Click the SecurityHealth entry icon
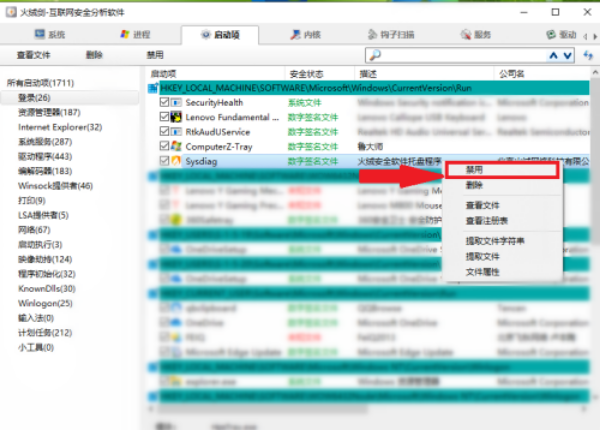The image size is (601, 433). 176,103
